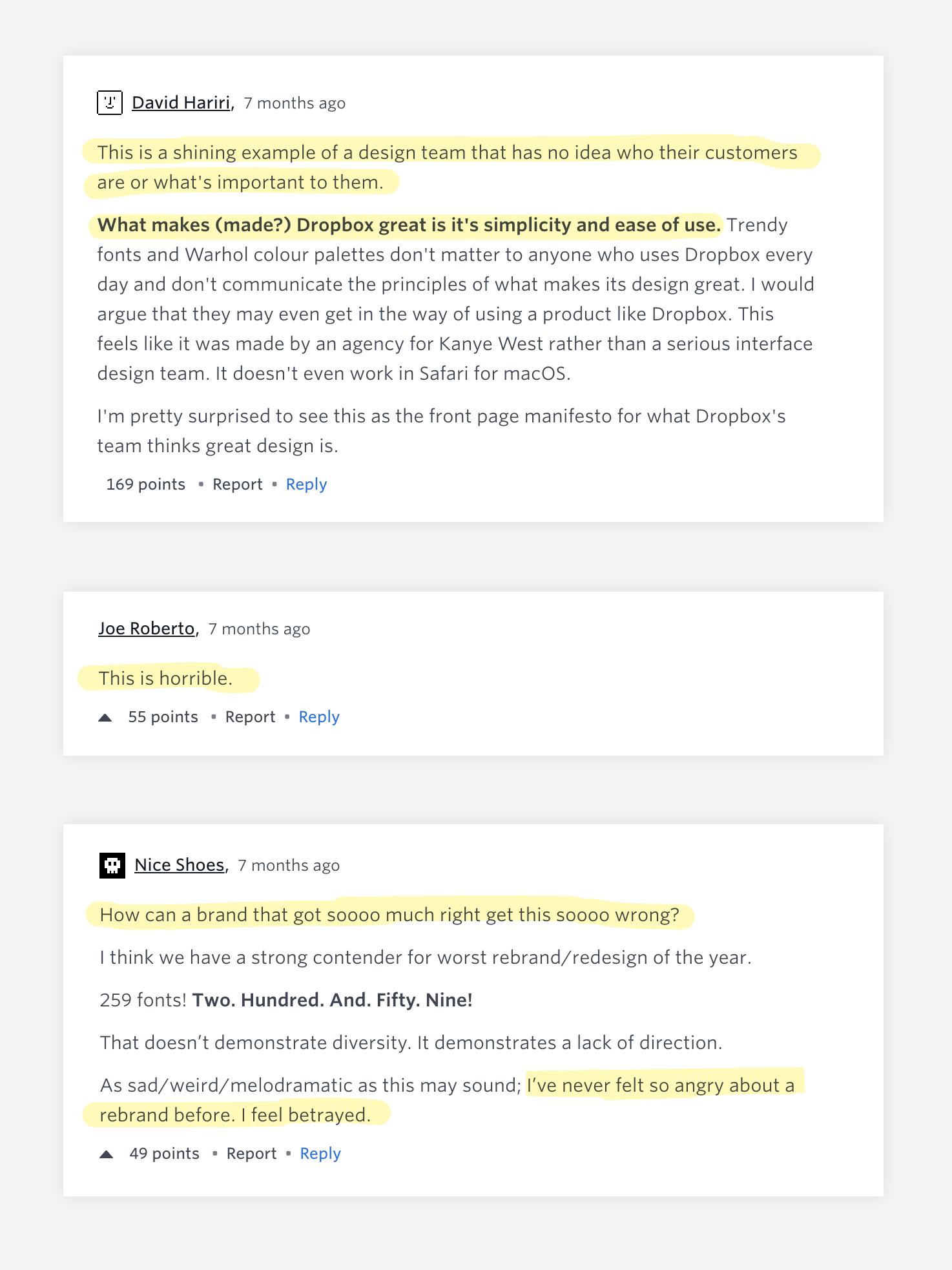Report David Hariri's comment
Screen dimensions: 952x1270
[237, 484]
